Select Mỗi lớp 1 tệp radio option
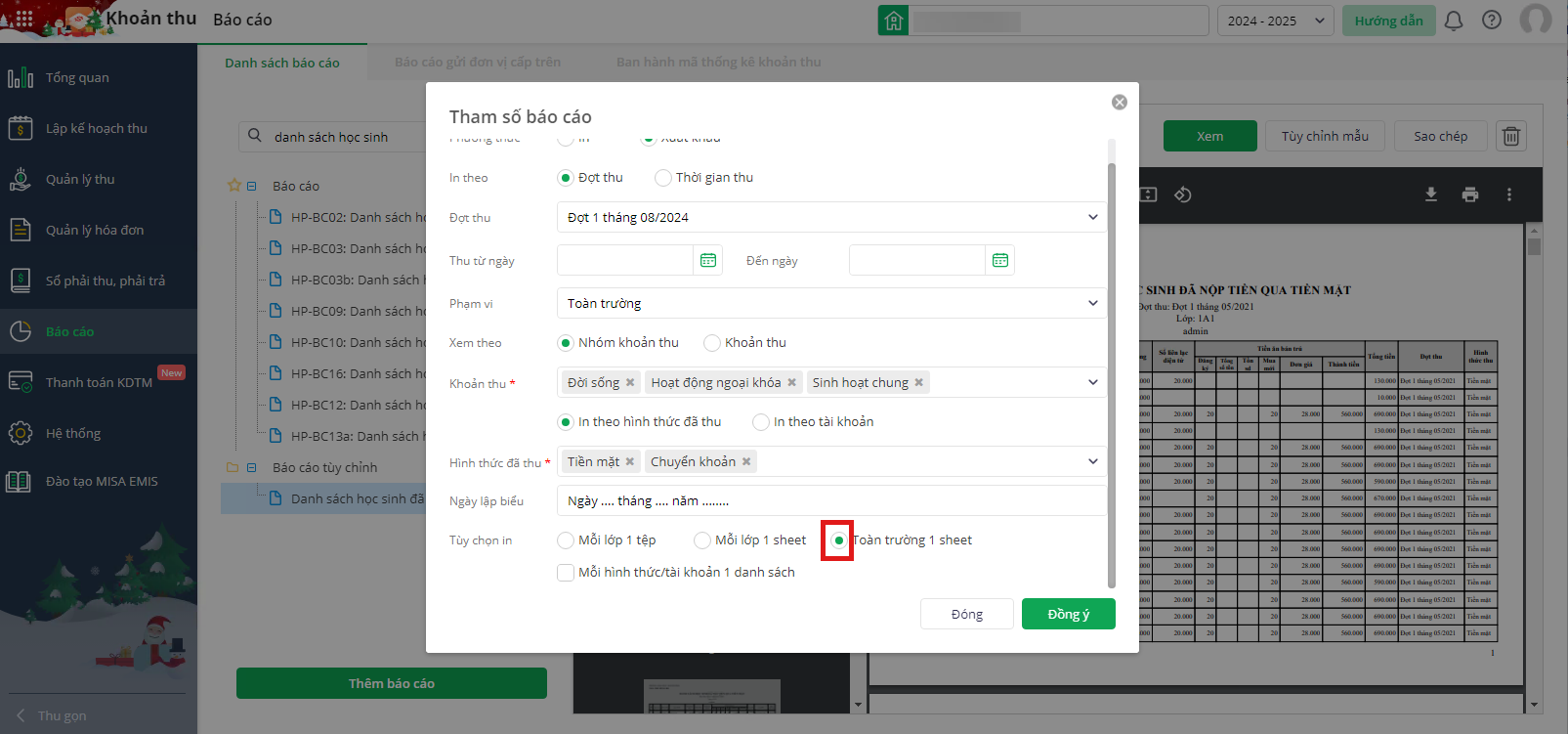The width and height of the screenshot is (1568, 734). pyautogui.click(x=566, y=540)
